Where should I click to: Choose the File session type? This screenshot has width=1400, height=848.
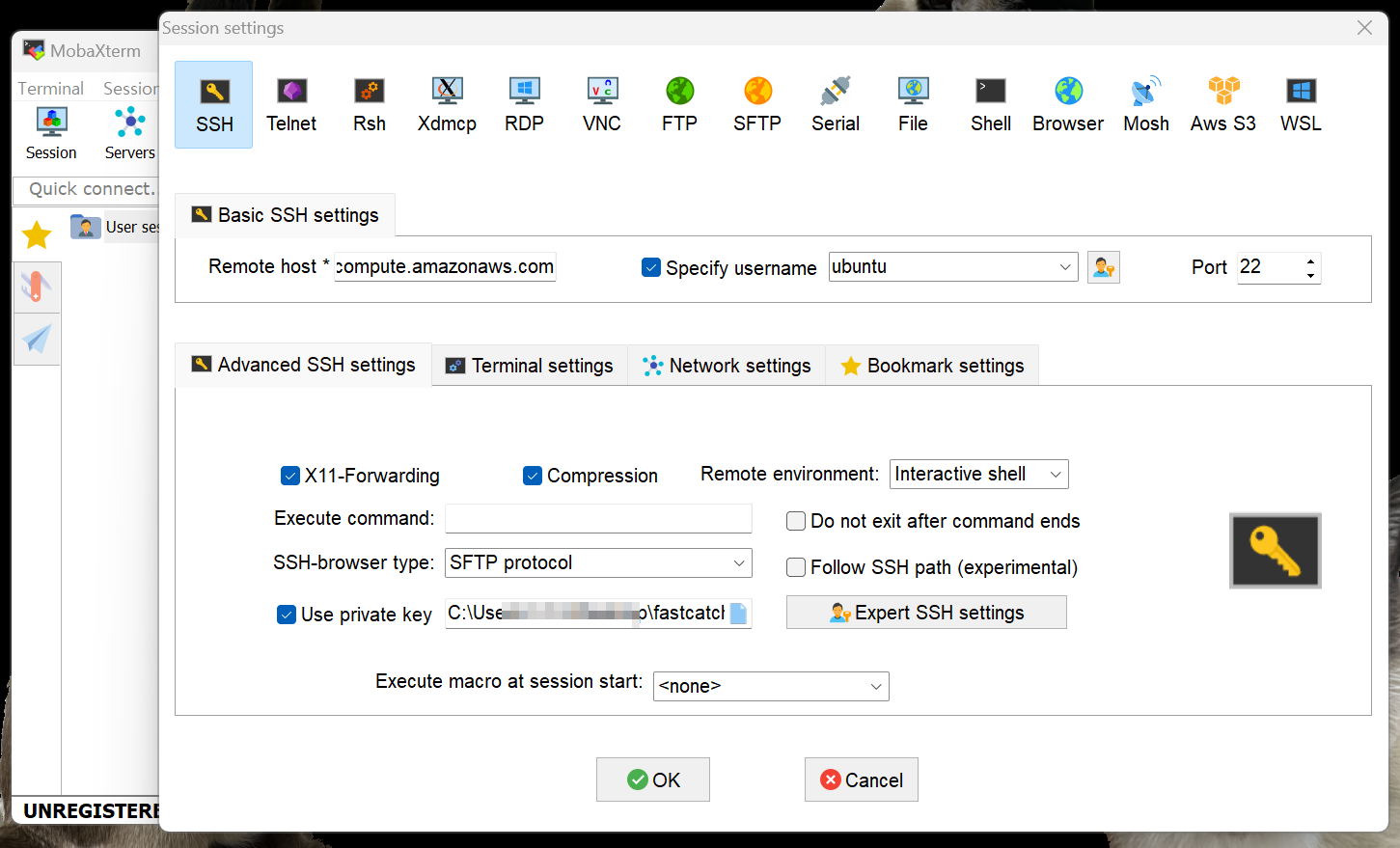[913, 104]
